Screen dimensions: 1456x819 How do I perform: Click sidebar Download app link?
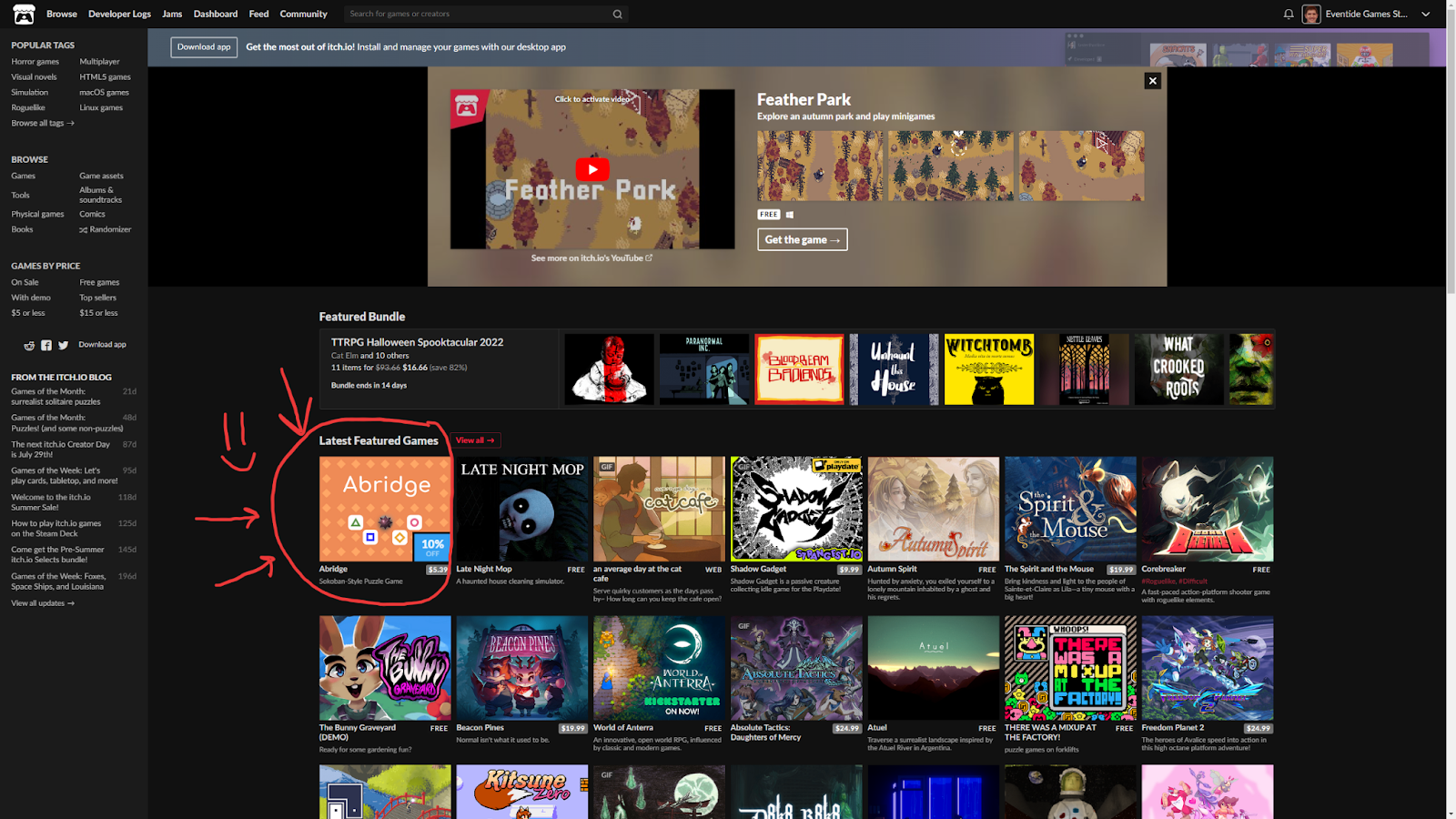click(x=102, y=345)
